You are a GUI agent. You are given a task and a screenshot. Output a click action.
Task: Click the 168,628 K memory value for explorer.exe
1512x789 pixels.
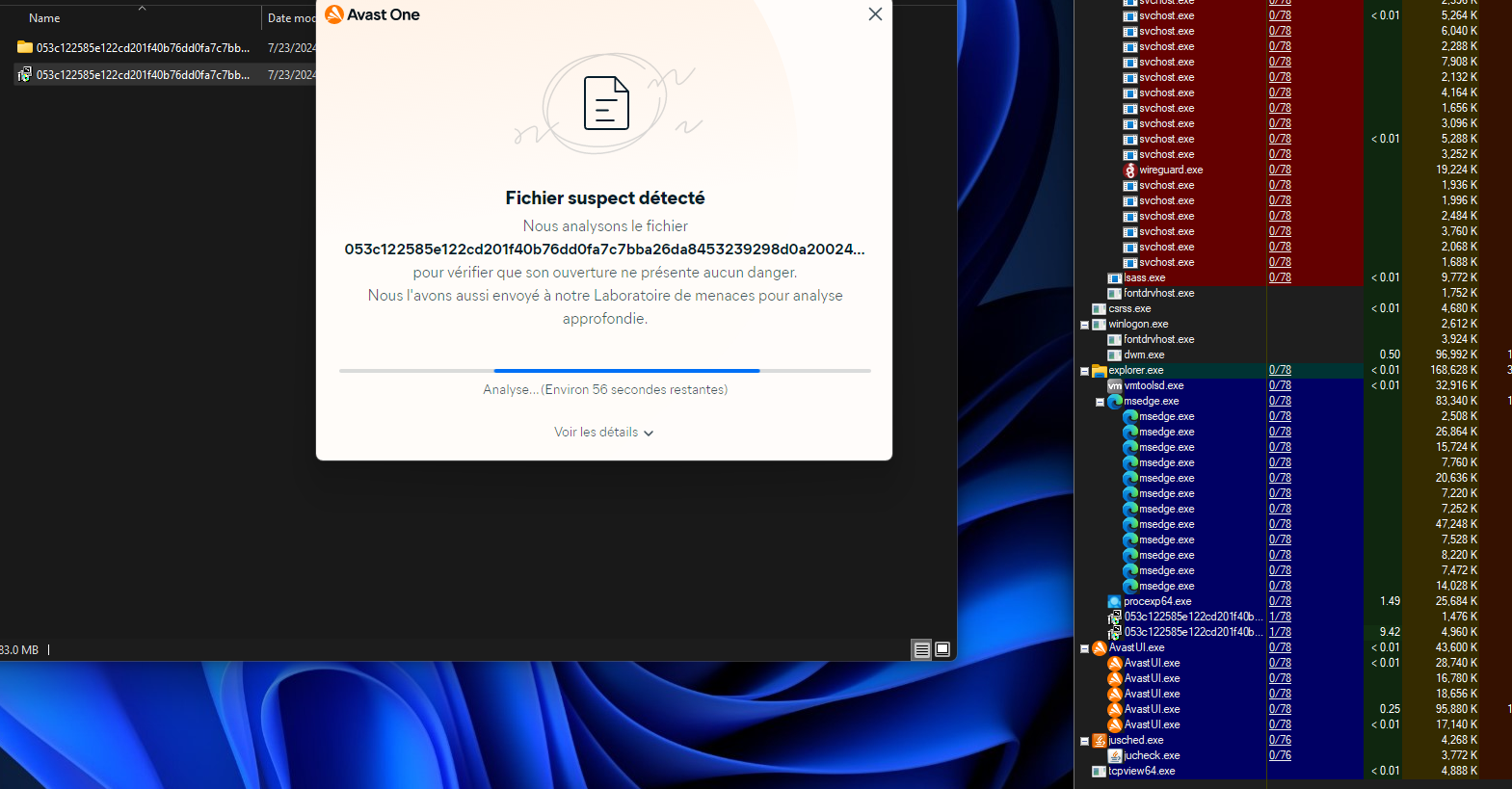1453,370
